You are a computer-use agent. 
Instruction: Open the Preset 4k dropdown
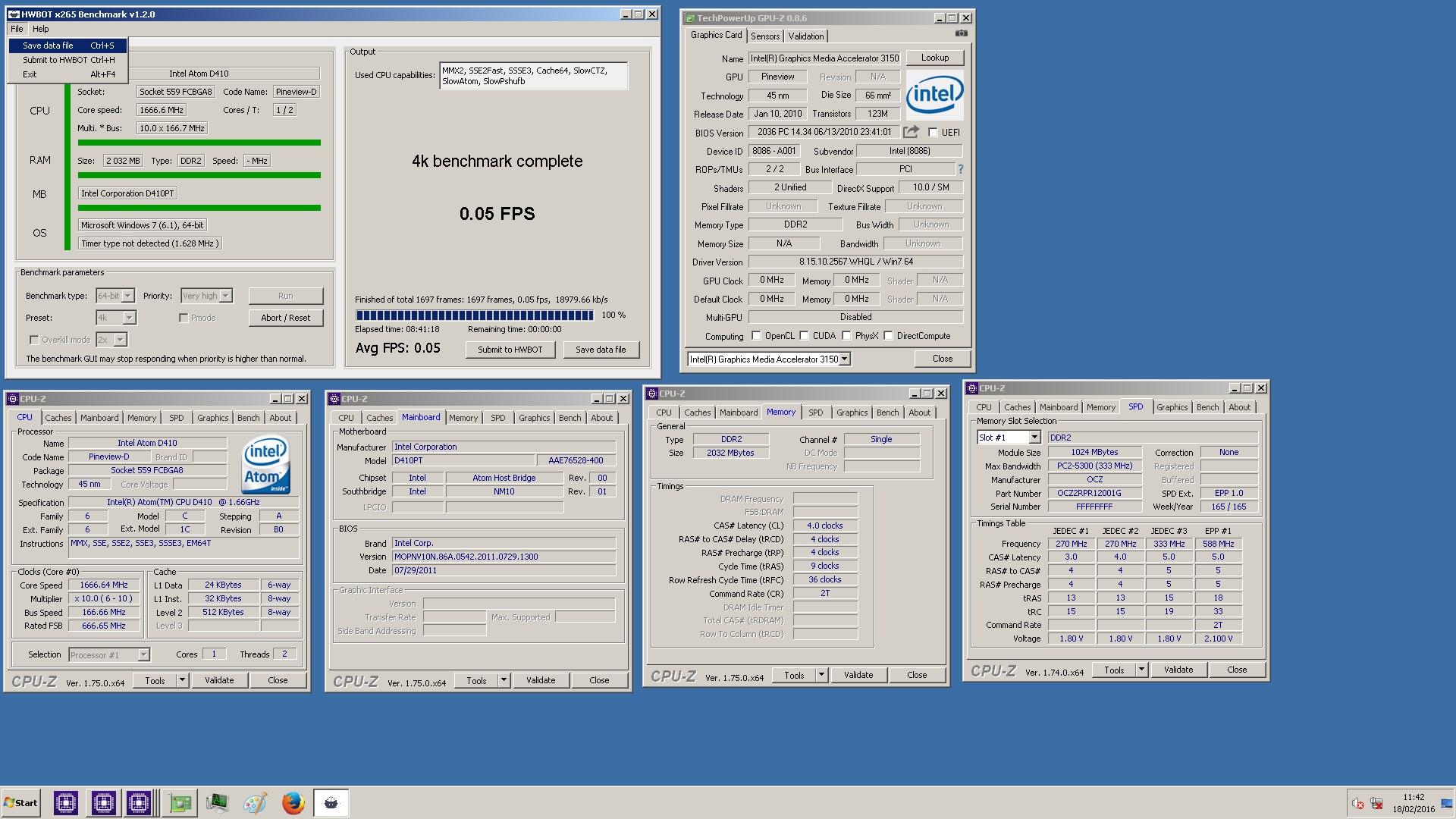pos(129,318)
